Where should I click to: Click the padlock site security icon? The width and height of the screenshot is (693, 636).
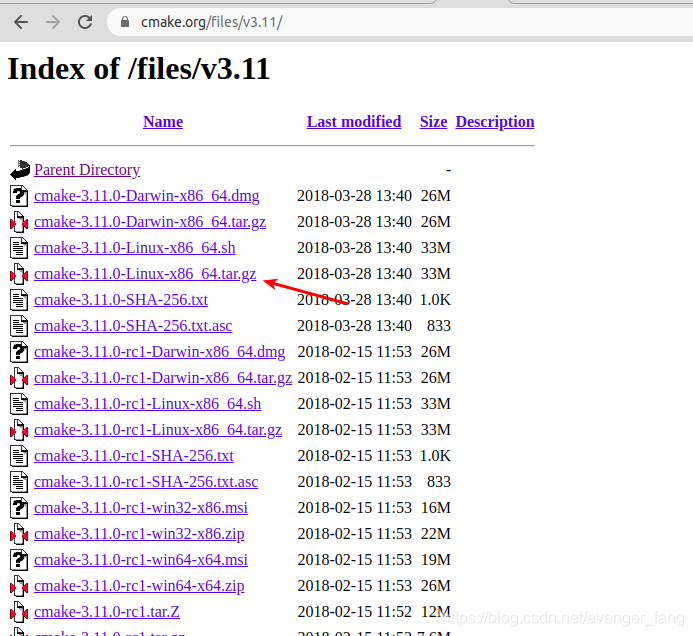(x=125, y=22)
